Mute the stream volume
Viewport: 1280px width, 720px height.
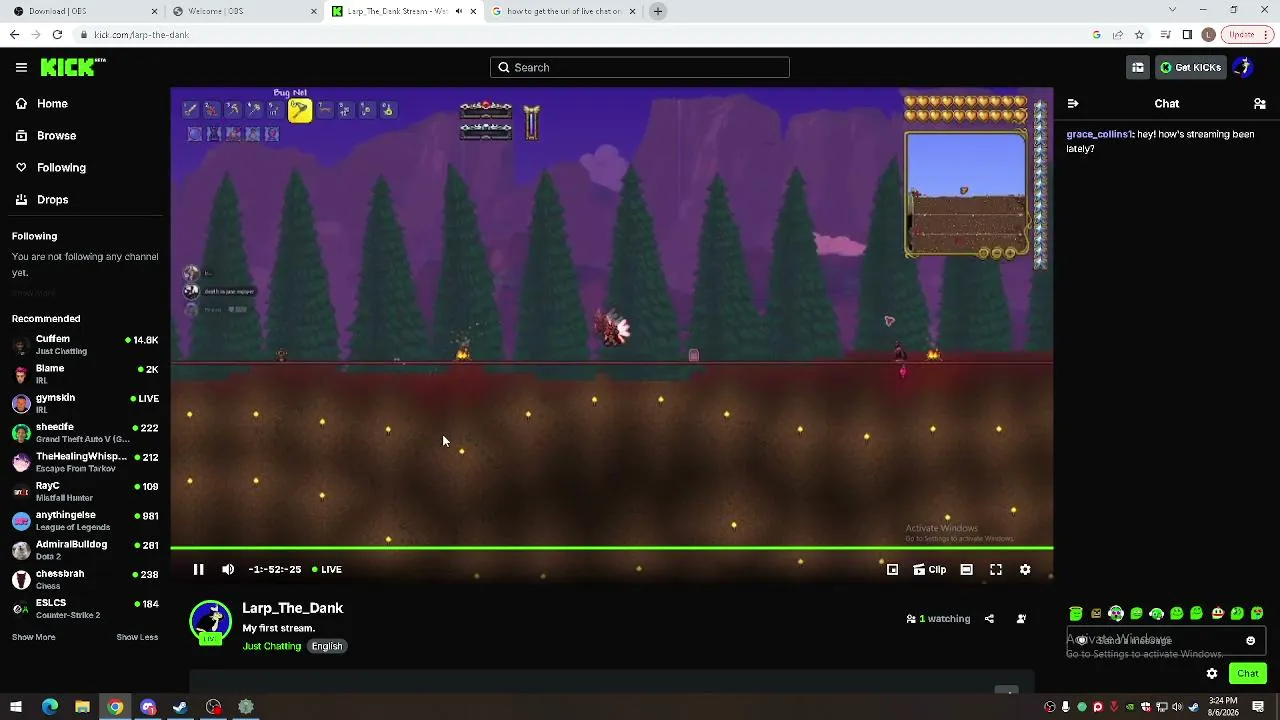pyautogui.click(x=228, y=569)
